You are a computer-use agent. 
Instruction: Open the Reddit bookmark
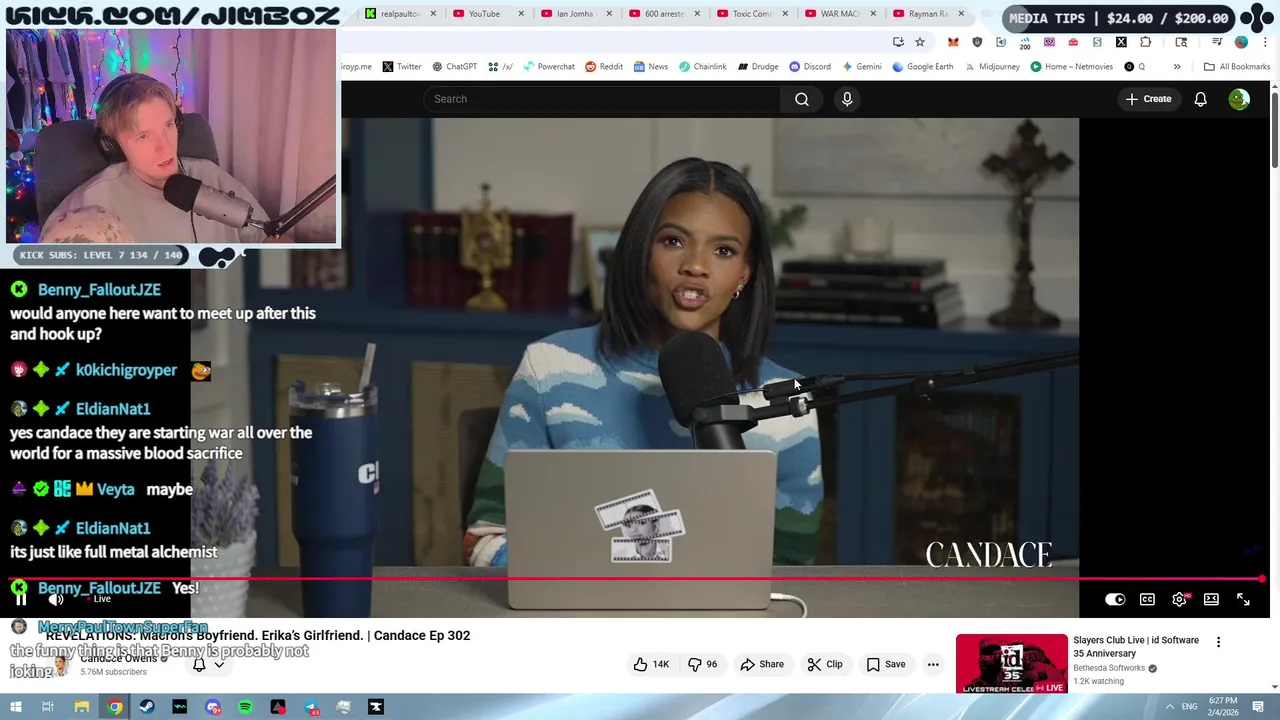[x=604, y=67]
